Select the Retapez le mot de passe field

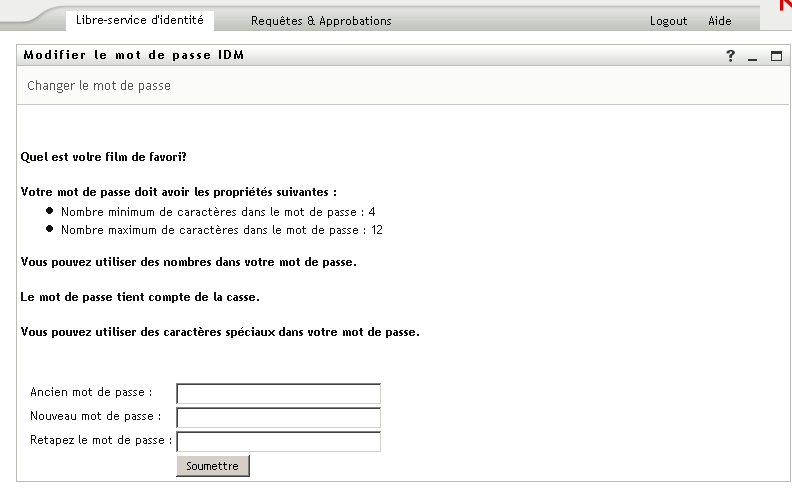coord(278,441)
